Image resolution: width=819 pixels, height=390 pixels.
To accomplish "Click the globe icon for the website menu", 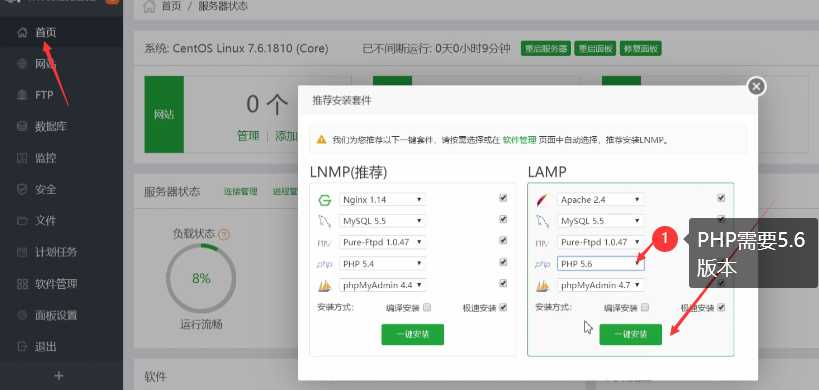I will pyautogui.click(x=22, y=64).
